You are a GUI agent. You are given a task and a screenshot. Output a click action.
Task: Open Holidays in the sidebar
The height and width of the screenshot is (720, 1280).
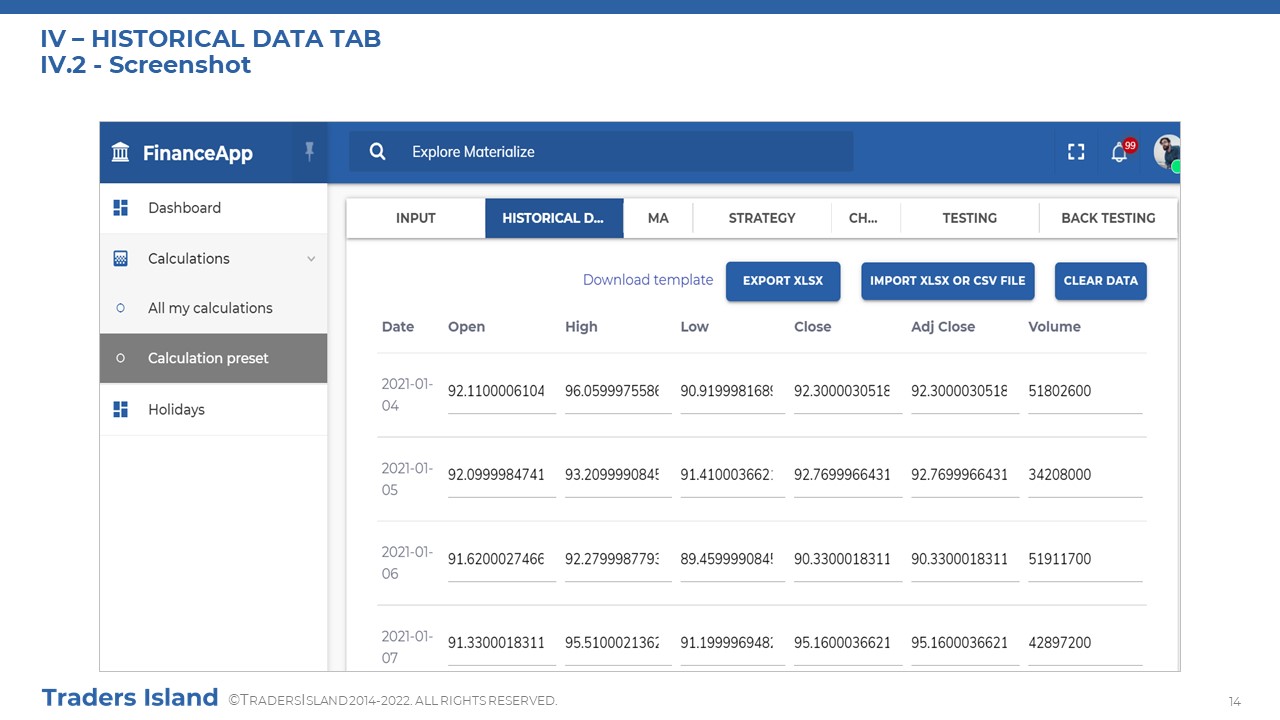pyautogui.click(x=214, y=409)
